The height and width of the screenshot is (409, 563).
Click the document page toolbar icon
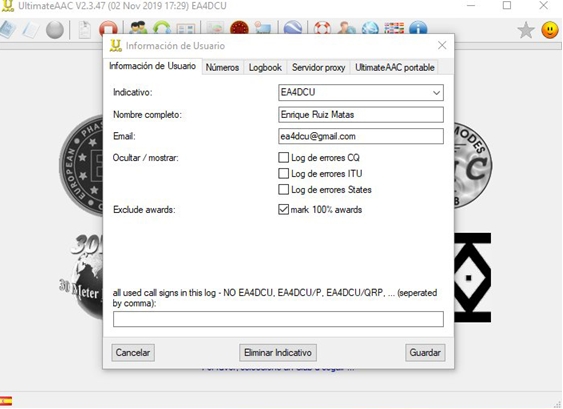(84, 29)
